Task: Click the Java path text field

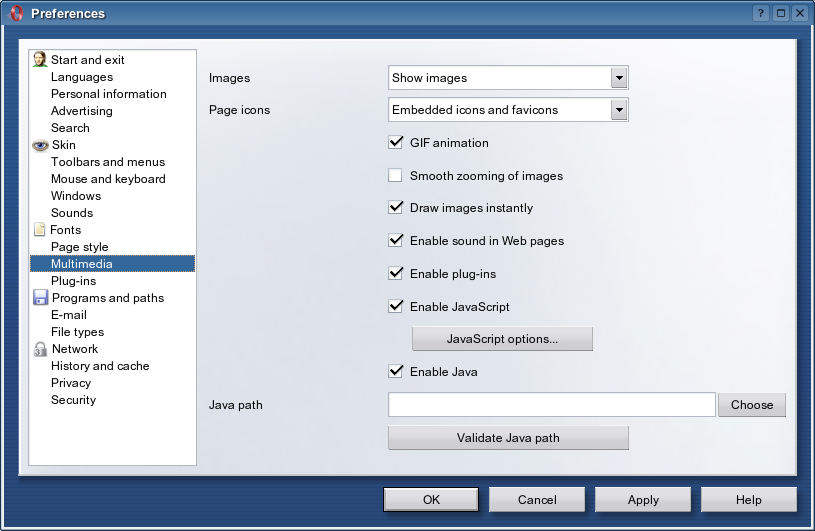Action: click(x=551, y=405)
